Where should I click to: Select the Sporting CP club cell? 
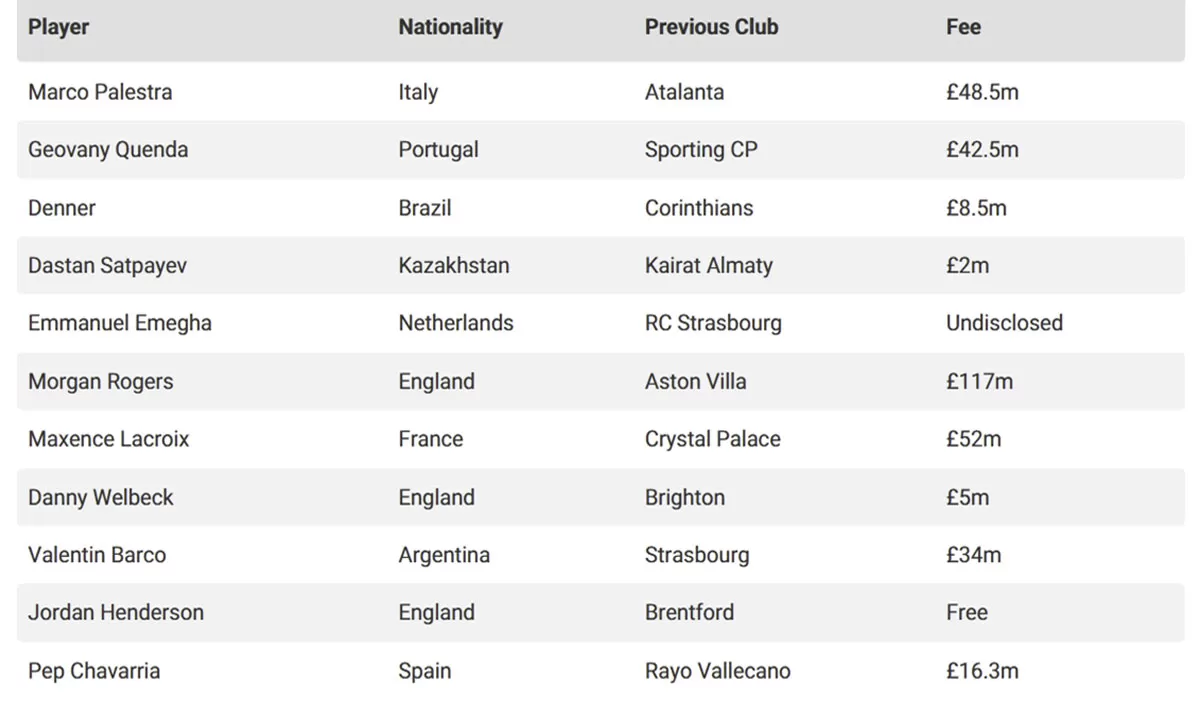pyautogui.click(x=701, y=150)
